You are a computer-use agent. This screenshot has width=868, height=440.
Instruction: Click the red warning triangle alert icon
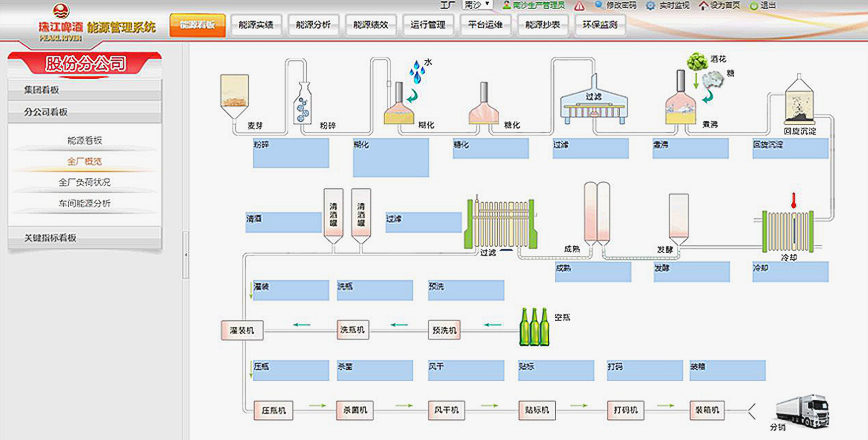point(579,6)
